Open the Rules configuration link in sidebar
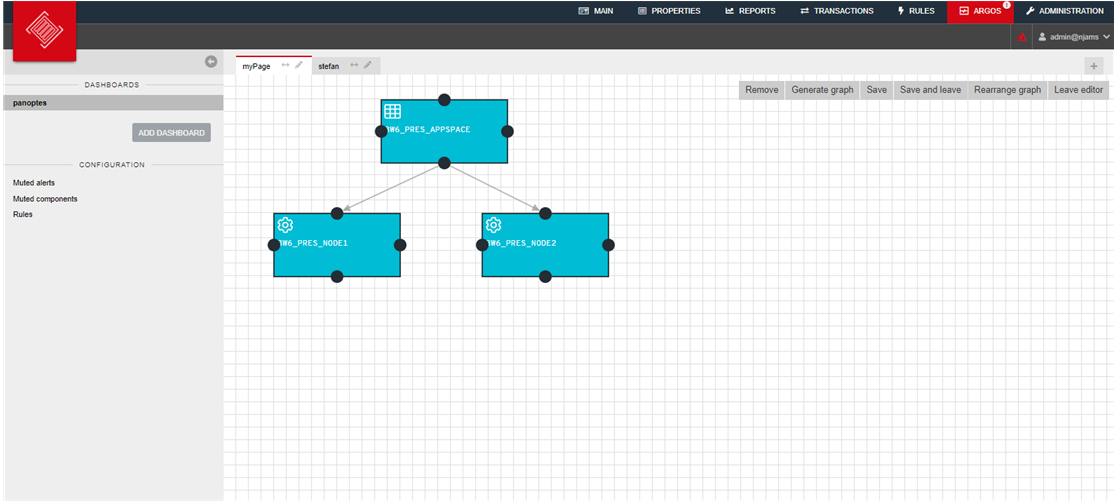1117x502 pixels. [x=23, y=214]
